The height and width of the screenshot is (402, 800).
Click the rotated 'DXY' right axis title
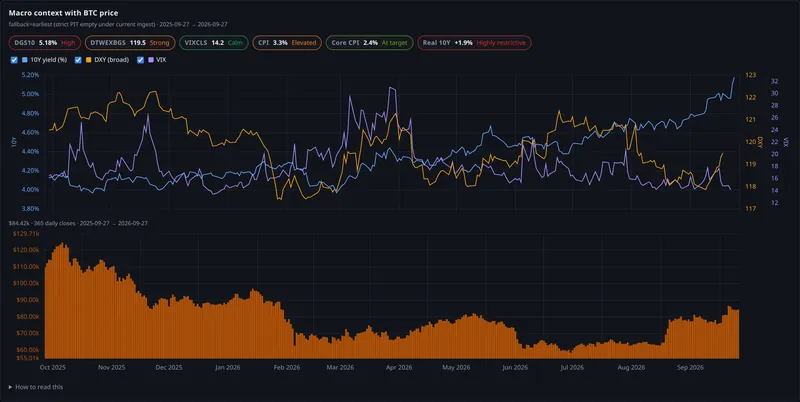[760, 142]
